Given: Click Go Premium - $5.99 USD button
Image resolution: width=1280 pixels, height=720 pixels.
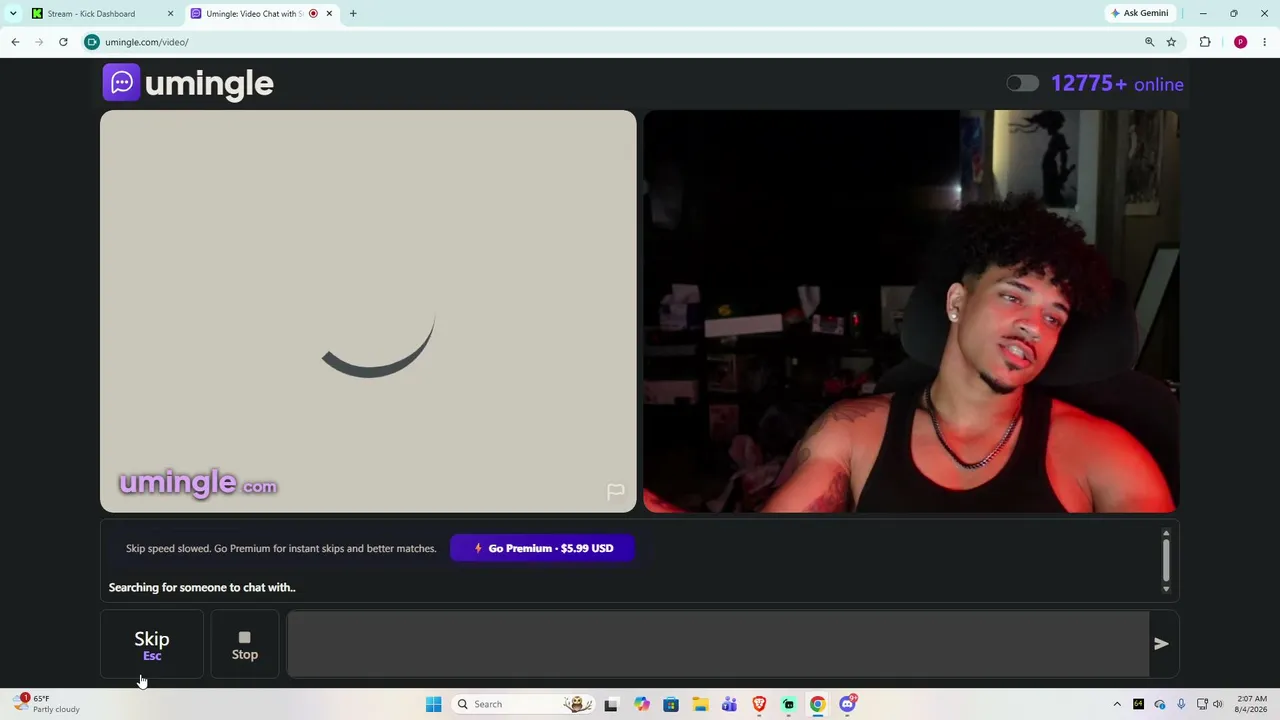Looking at the screenshot, I should point(542,548).
